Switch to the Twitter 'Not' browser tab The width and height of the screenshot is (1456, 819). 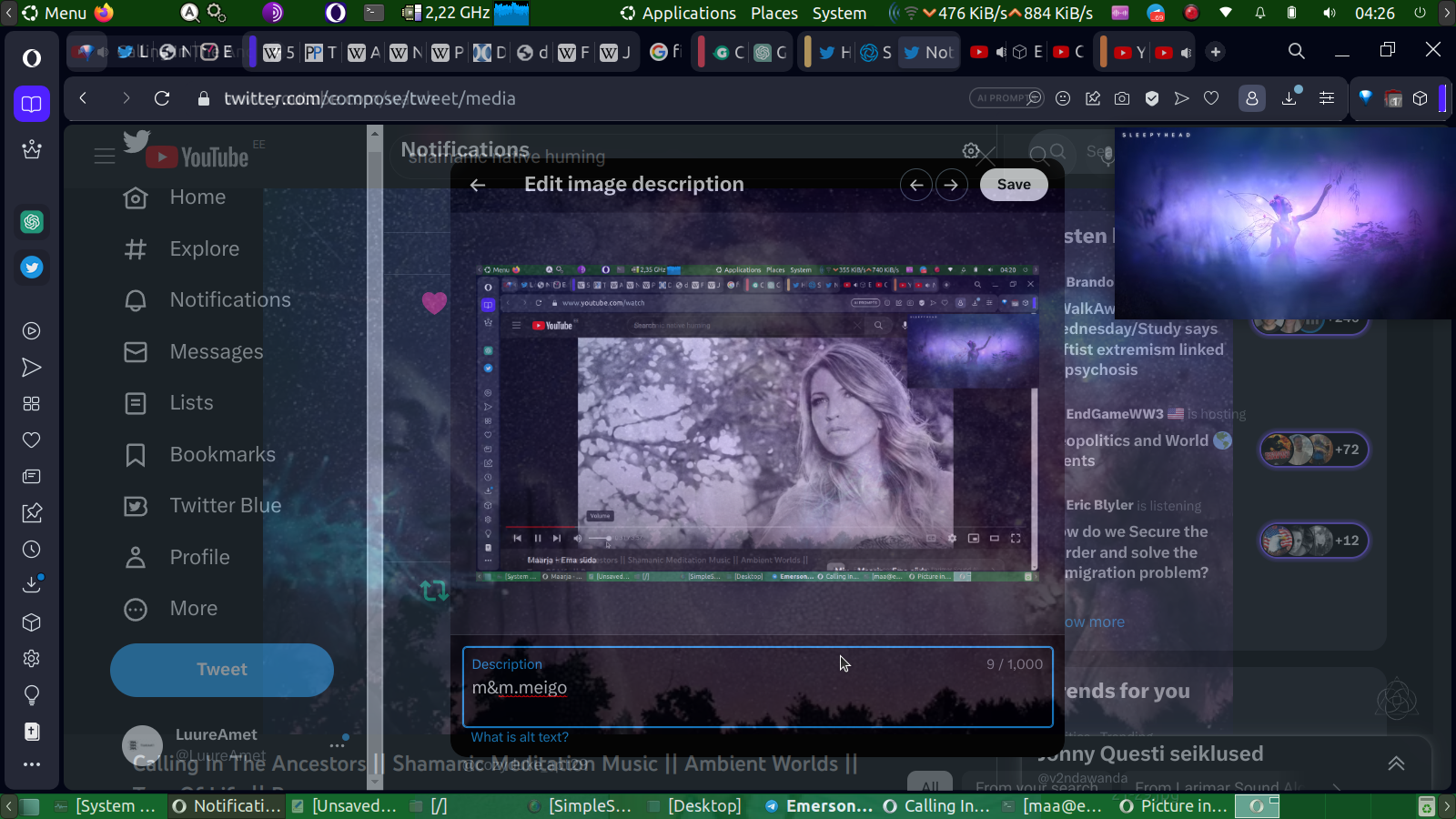pyautogui.click(x=927, y=53)
